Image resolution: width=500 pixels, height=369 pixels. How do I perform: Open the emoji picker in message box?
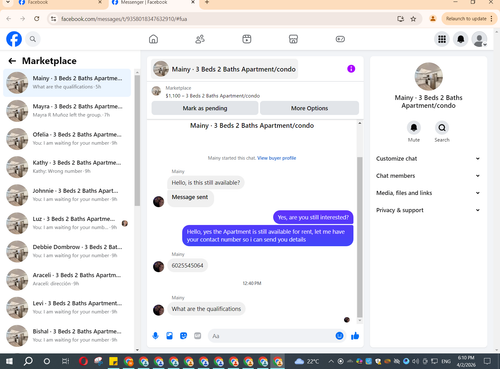(339, 336)
